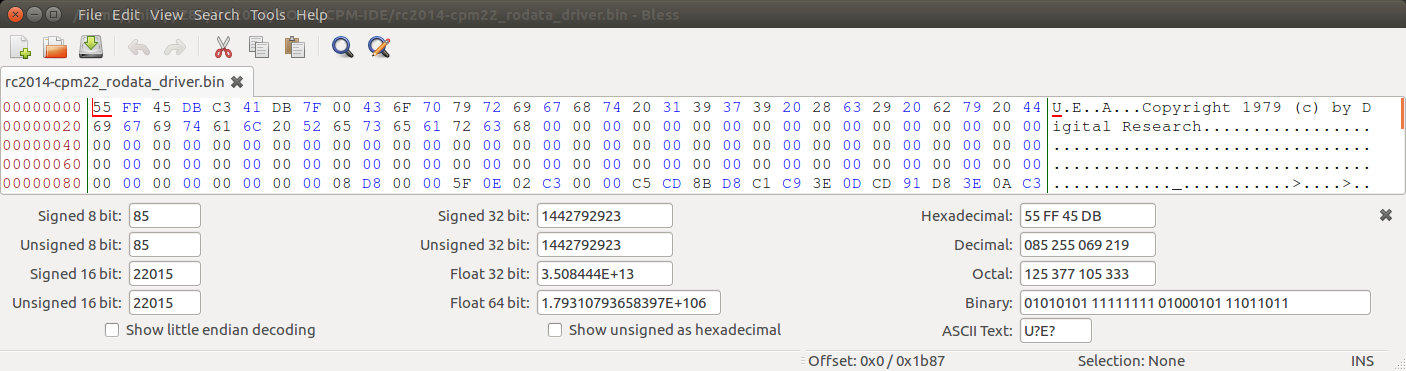Redo the last undone change
Viewport: 1406px width, 371px height.
174,46
